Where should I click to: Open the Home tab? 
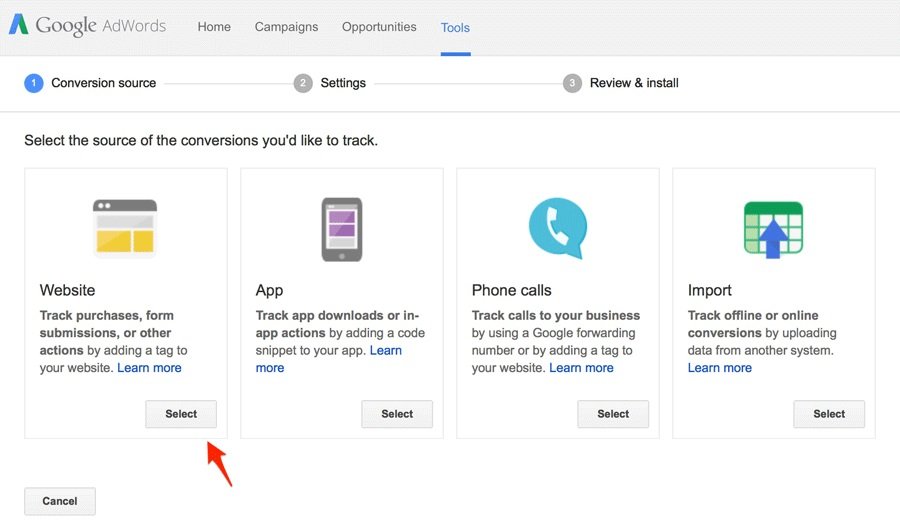click(x=214, y=27)
